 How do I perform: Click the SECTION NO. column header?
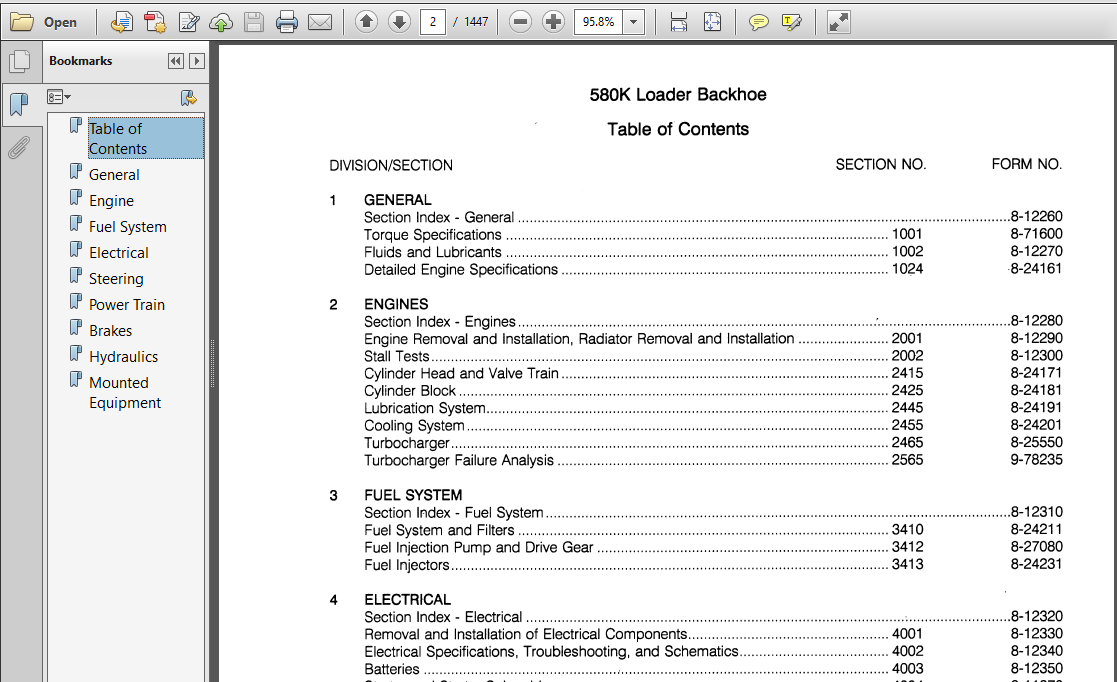point(880,165)
